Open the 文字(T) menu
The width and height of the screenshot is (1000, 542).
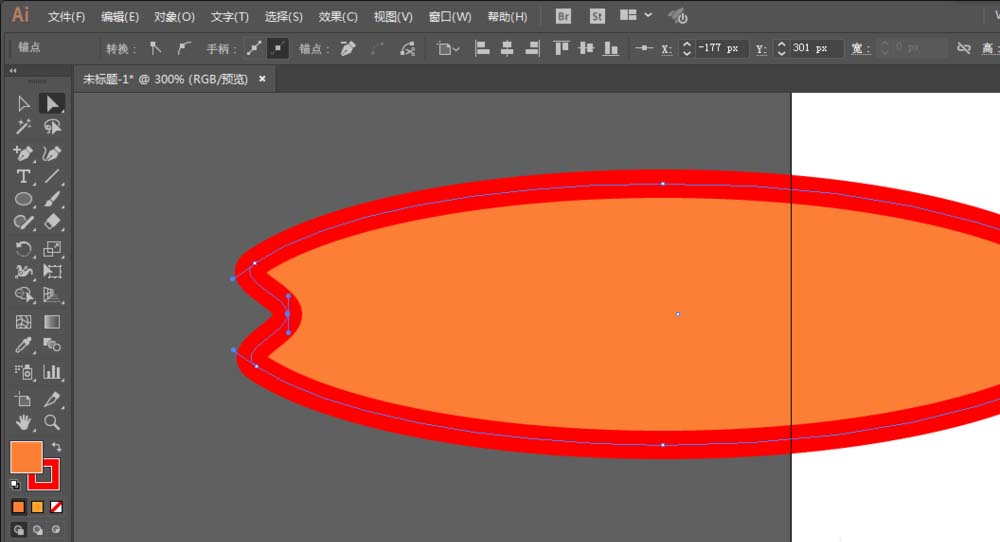point(230,17)
